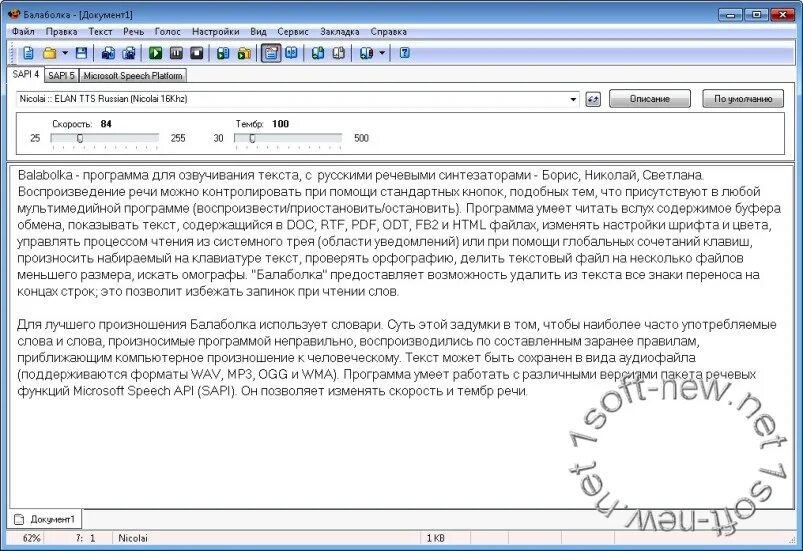Viewport: 803px width, 551px height.
Task: Click the Скорость value 84
Action: pos(106,124)
